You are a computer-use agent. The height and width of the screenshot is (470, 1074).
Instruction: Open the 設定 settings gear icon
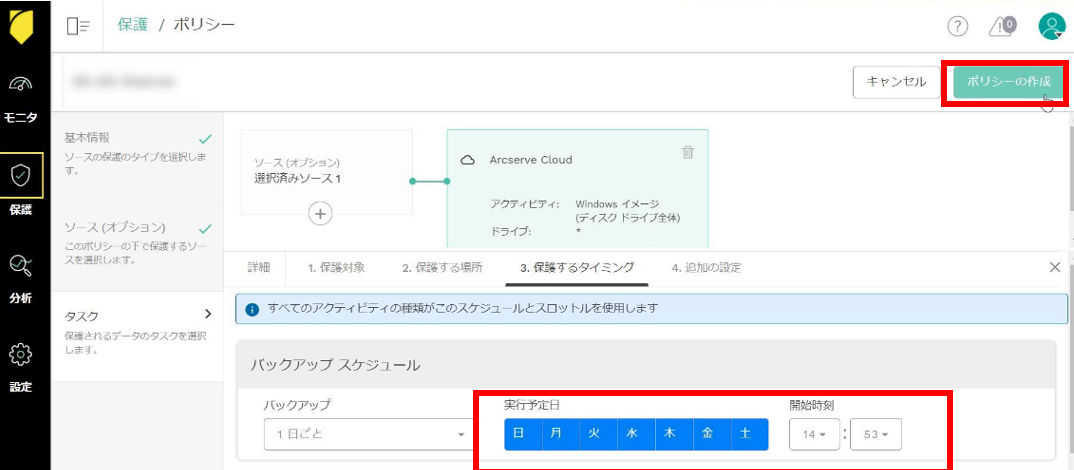pyautogui.click(x=21, y=355)
